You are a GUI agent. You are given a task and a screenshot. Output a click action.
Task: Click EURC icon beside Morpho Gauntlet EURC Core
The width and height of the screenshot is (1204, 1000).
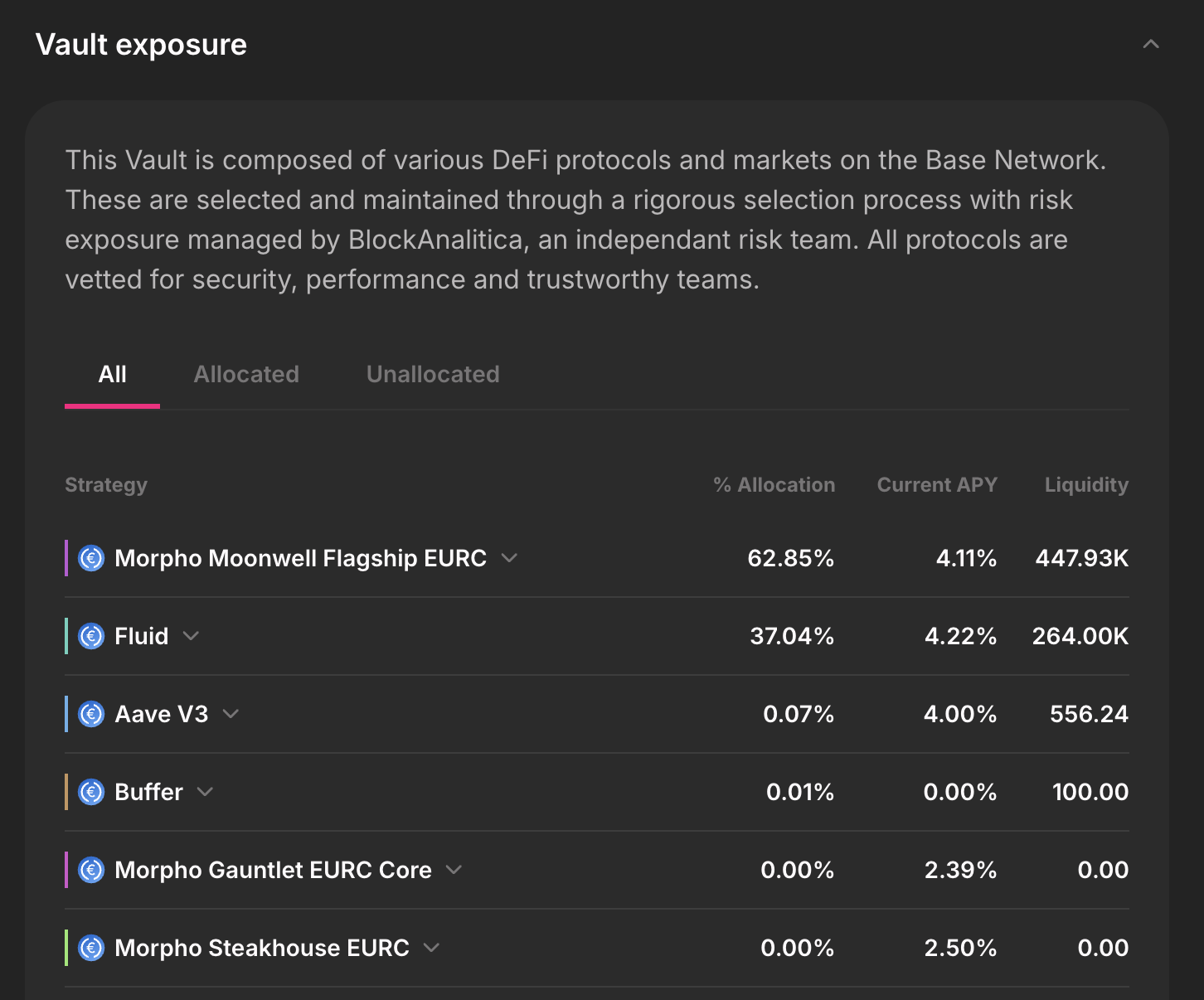(91, 870)
